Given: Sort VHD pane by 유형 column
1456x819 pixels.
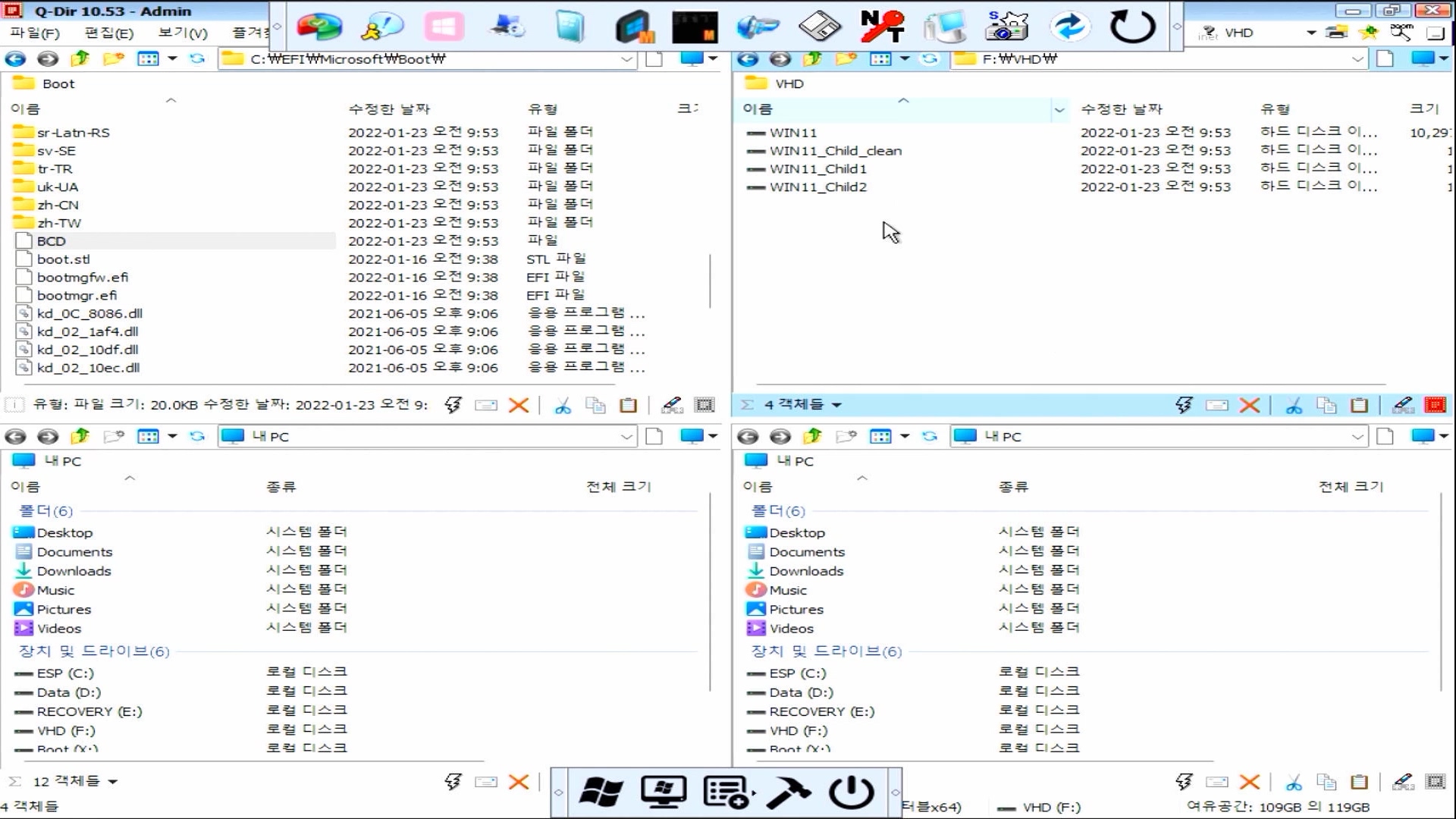Looking at the screenshot, I should 1275,109.
